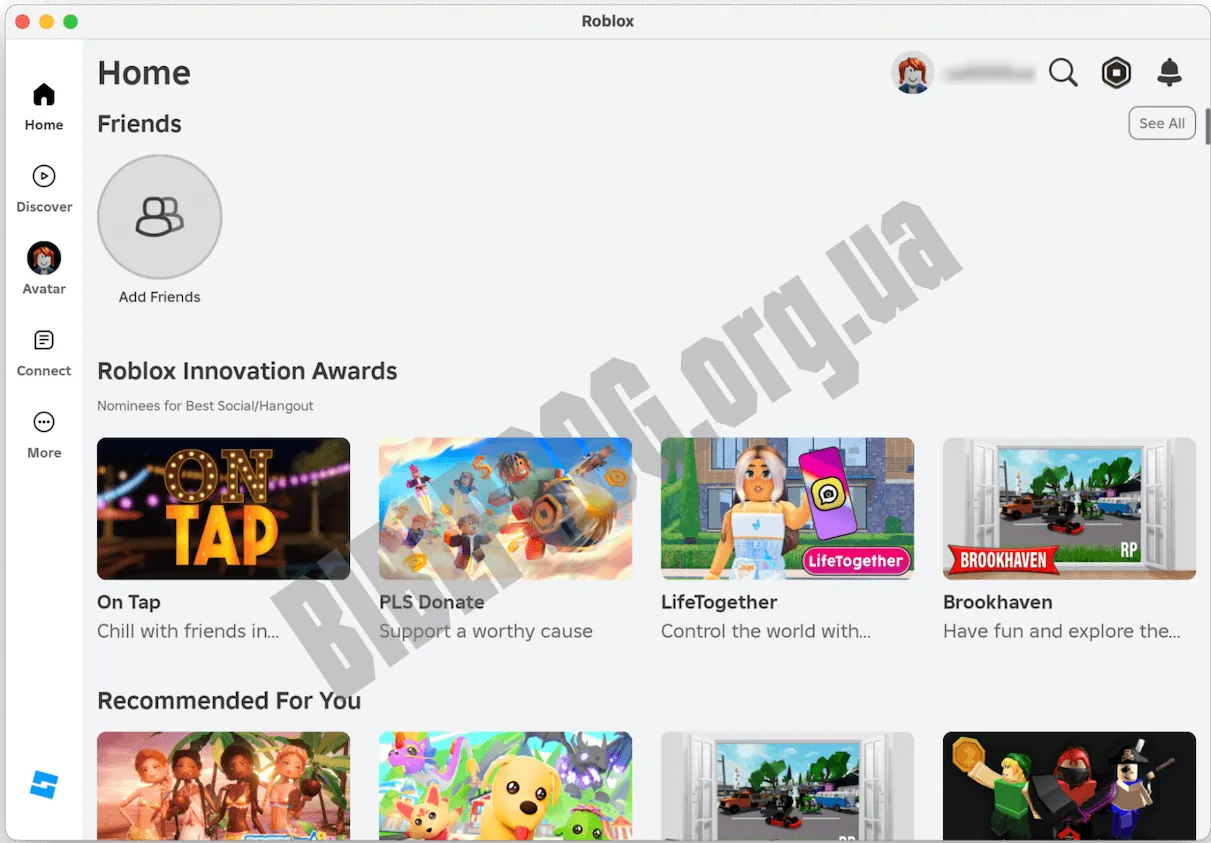Open the pirate characters recommended game thumbnail
Viewport: 1211px width, 843px height.
pos(1069,786)
